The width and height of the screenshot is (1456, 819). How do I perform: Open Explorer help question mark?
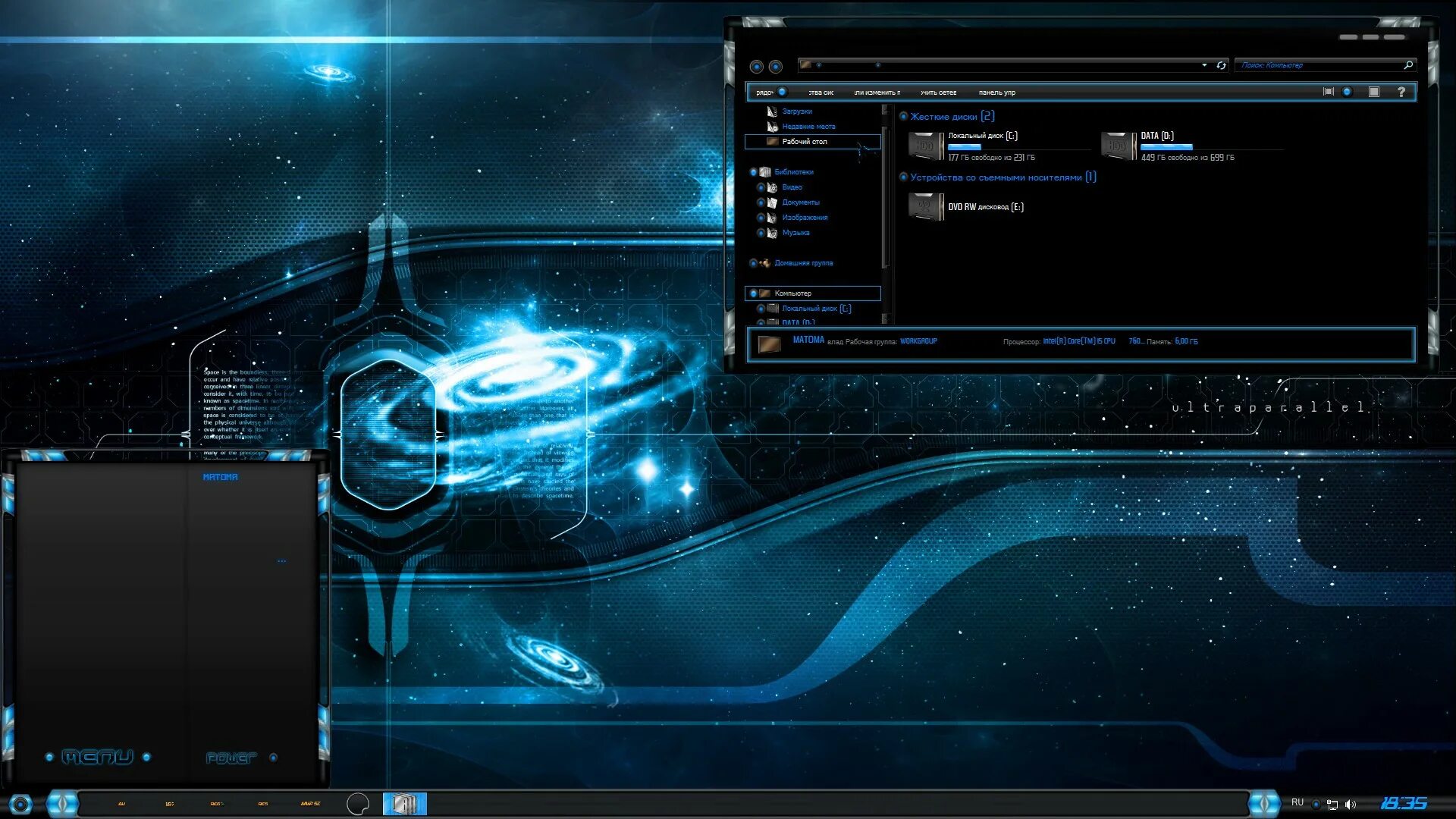coord(1401,92)
